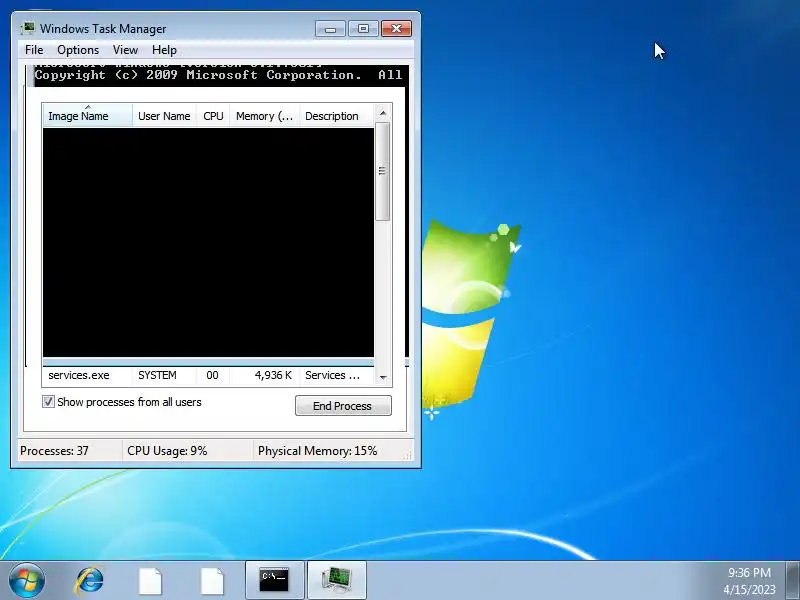
Task: Click process list scrollbar down arrow
Action: click(x=383, y=378)
